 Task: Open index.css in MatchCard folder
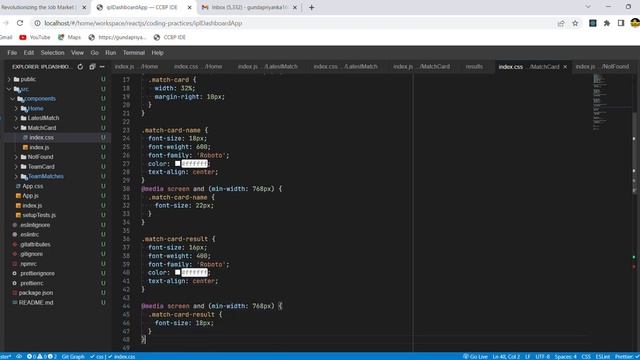pos(41,138)
